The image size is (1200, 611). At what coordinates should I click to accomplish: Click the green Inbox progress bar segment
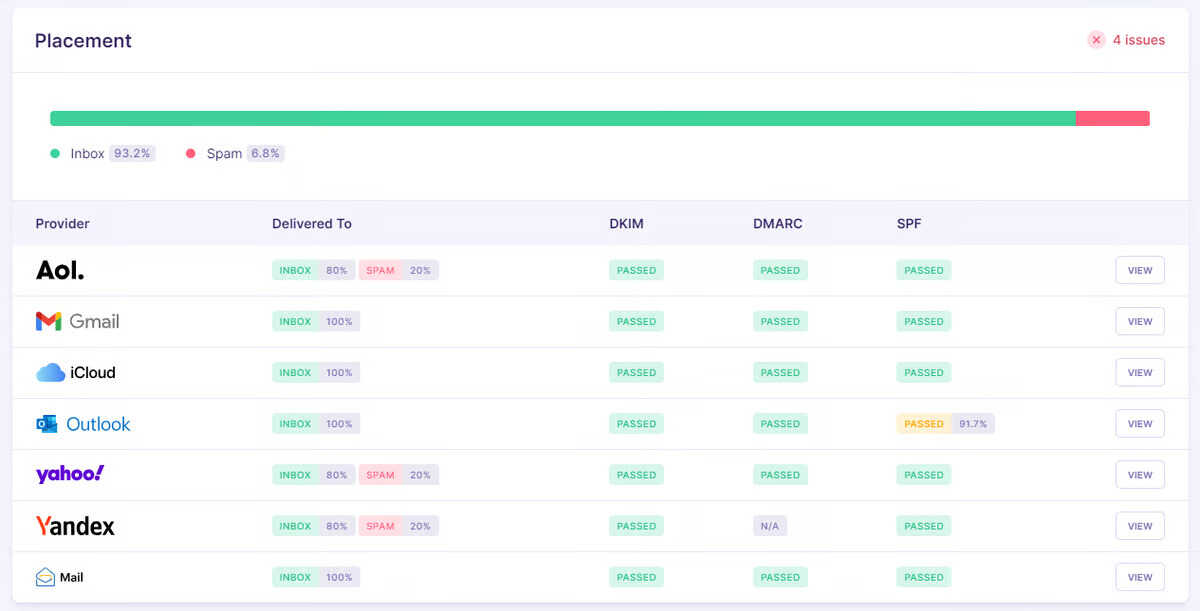tap(562, 118)
